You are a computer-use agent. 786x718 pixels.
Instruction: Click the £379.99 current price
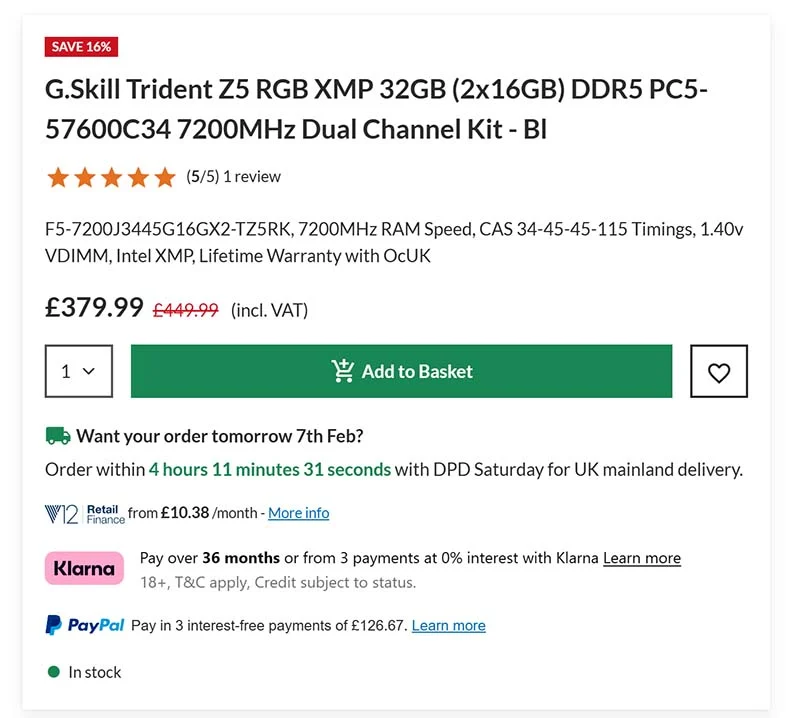94,307
